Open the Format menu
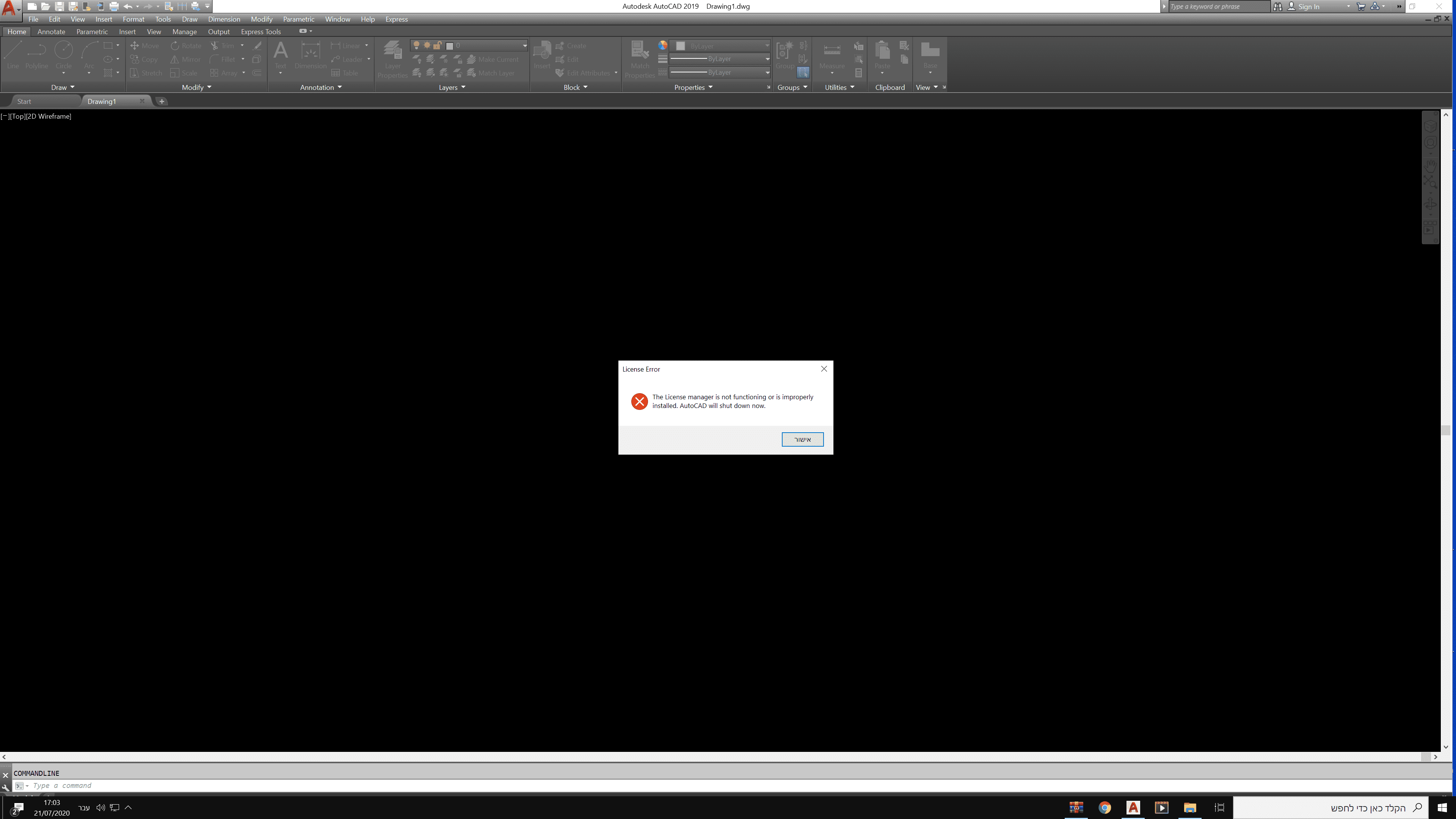 coord(133,19)
